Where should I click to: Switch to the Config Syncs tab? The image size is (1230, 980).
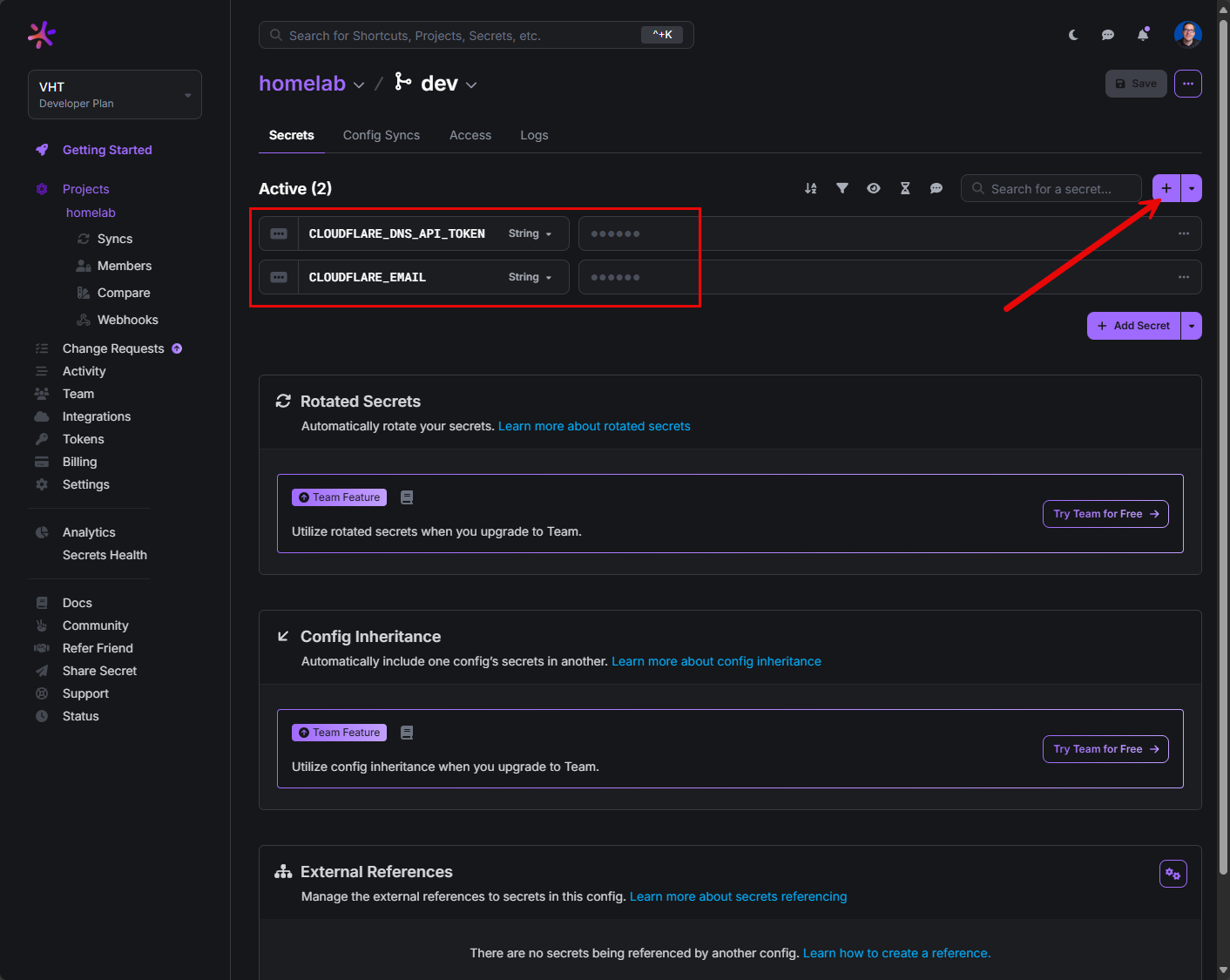click(382, 135)
